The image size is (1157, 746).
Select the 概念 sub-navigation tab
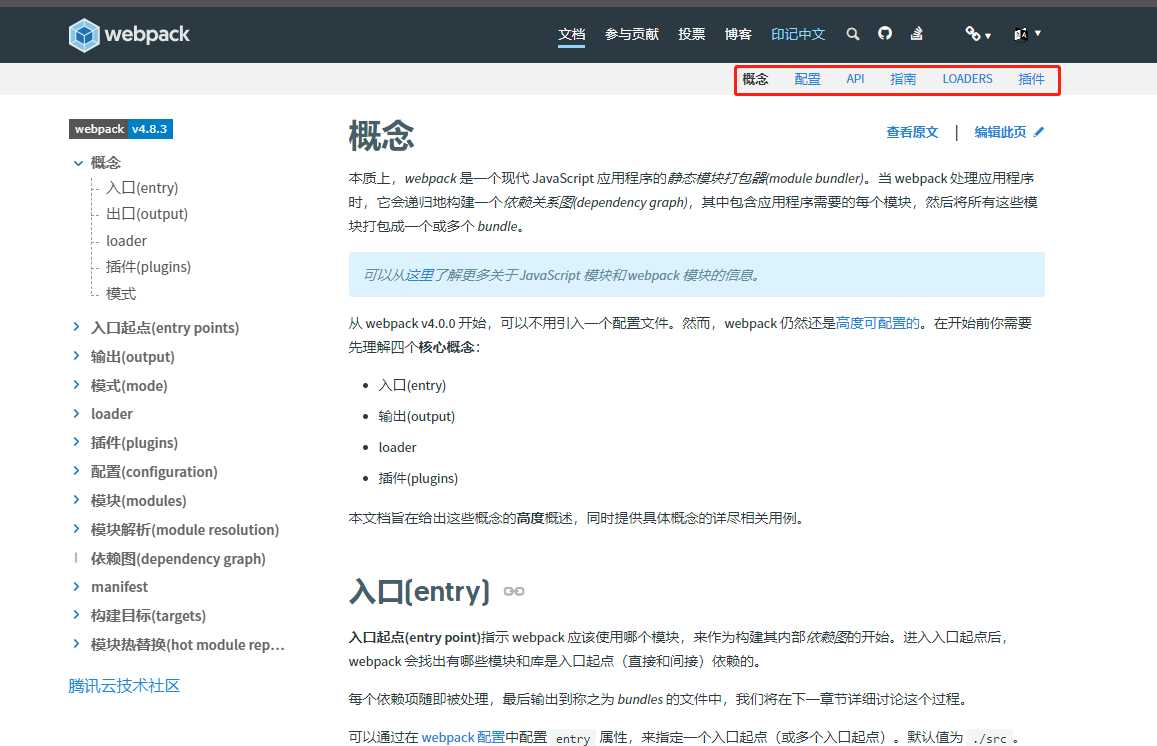point(755,79)
